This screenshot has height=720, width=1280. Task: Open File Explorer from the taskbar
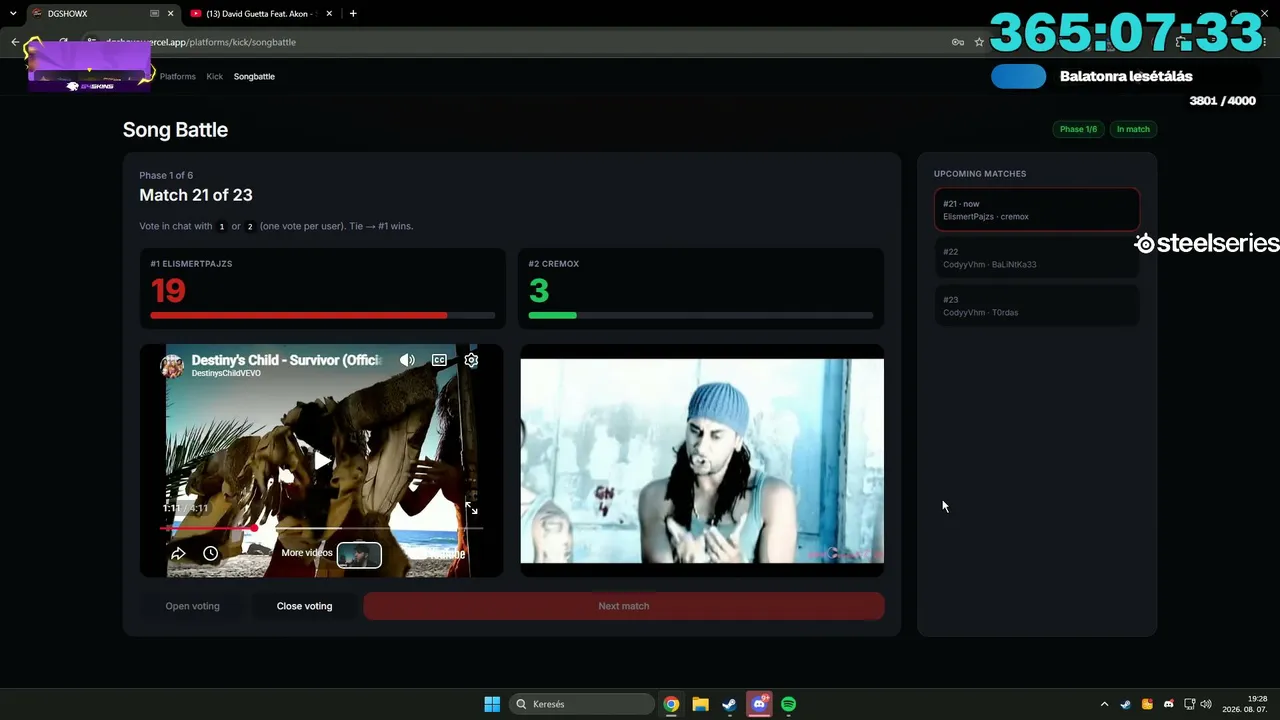700,704
